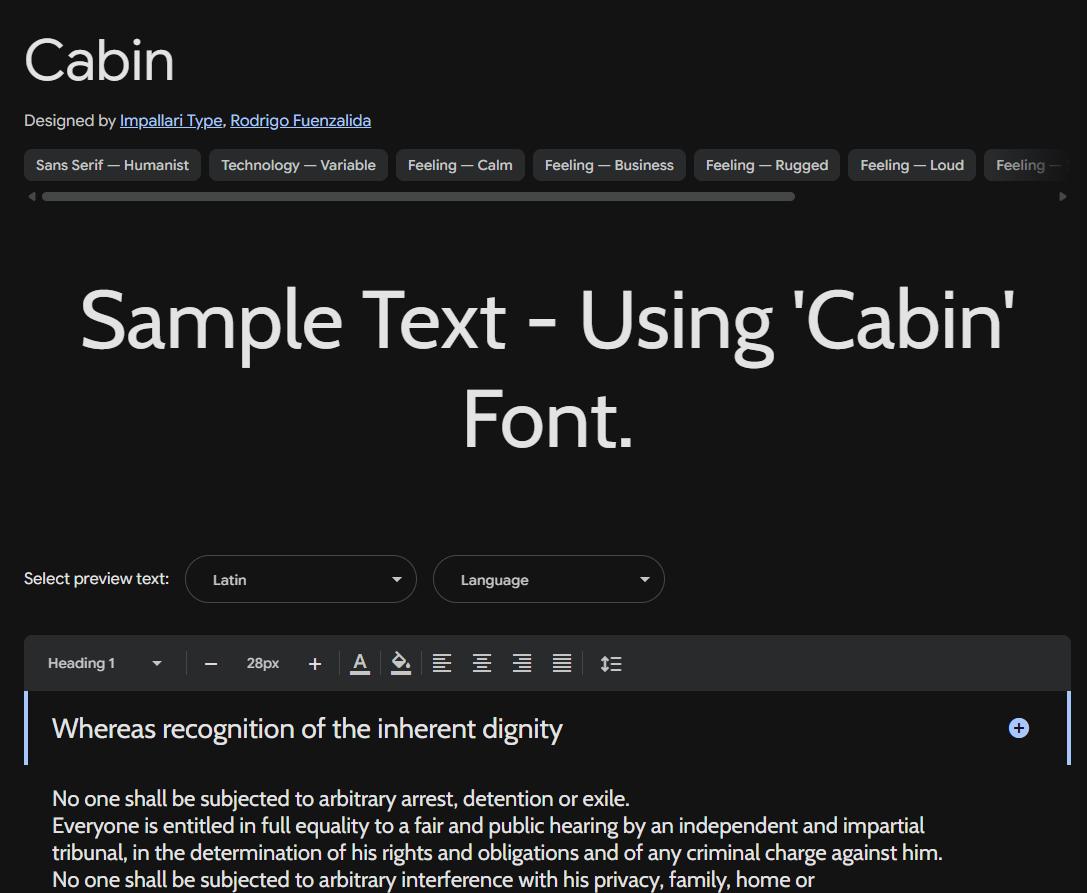Click the 'Whereas recognition of the inherent dignity' heading

click(307, 729)
